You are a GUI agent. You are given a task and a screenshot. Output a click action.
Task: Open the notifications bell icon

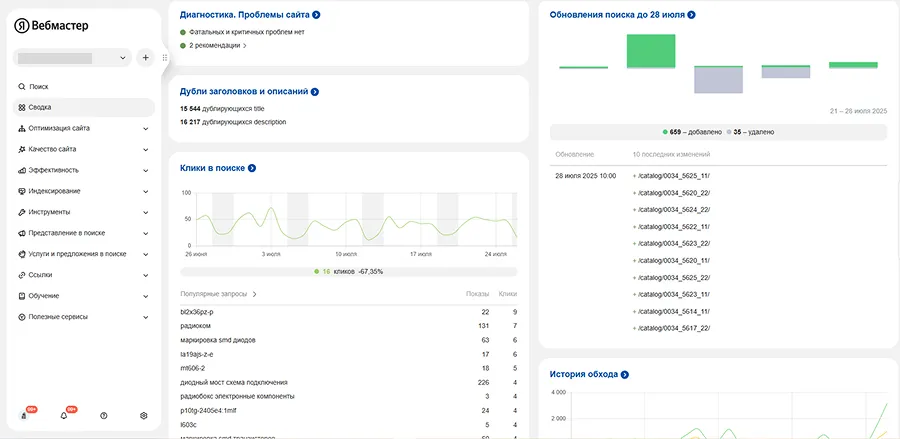pyautogui.click(x=64, y=415)
